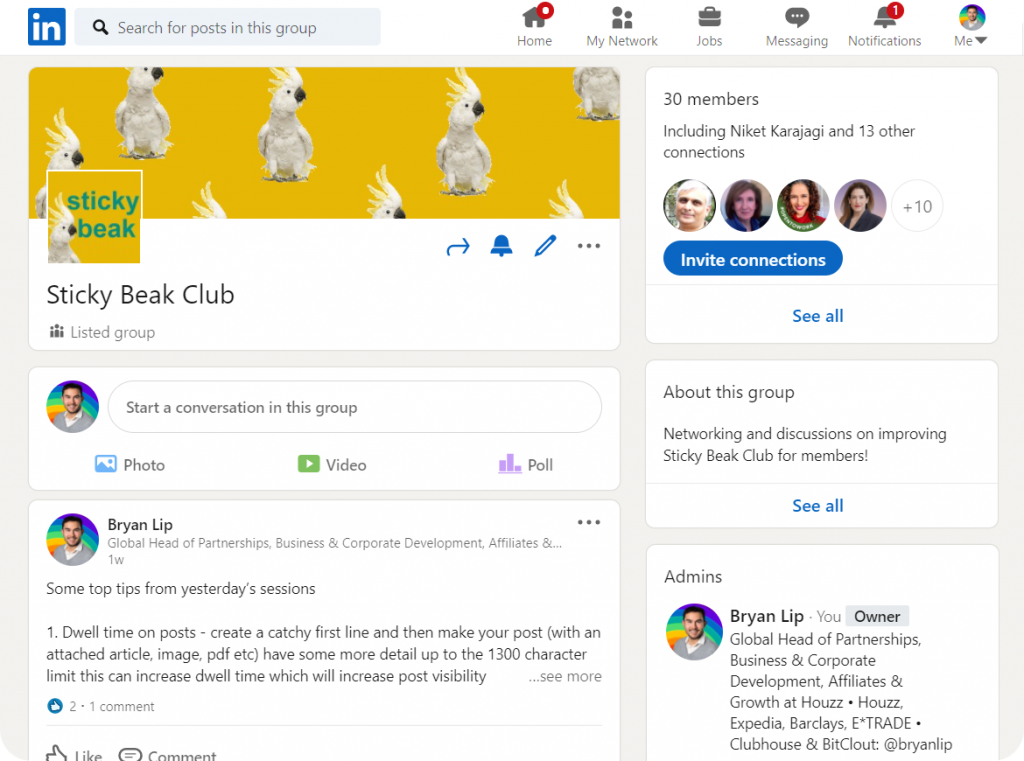View the post reactions count
The image size is (1024, 761).
coord(62,706)
